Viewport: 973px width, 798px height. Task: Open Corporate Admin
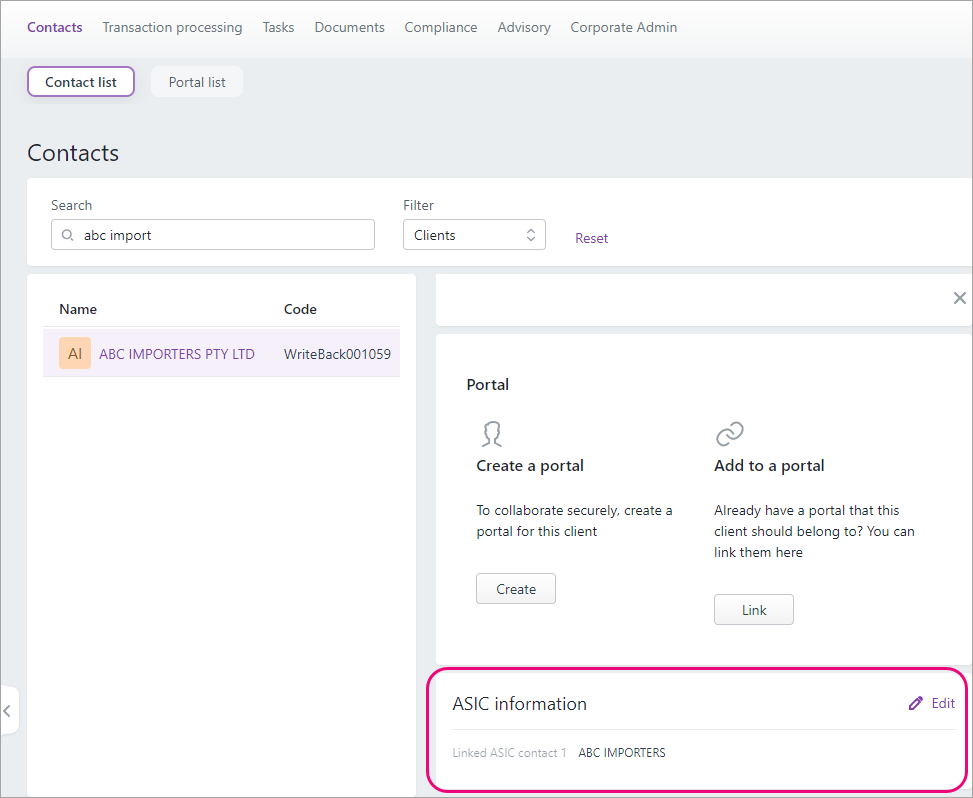(x=623, y=28)
